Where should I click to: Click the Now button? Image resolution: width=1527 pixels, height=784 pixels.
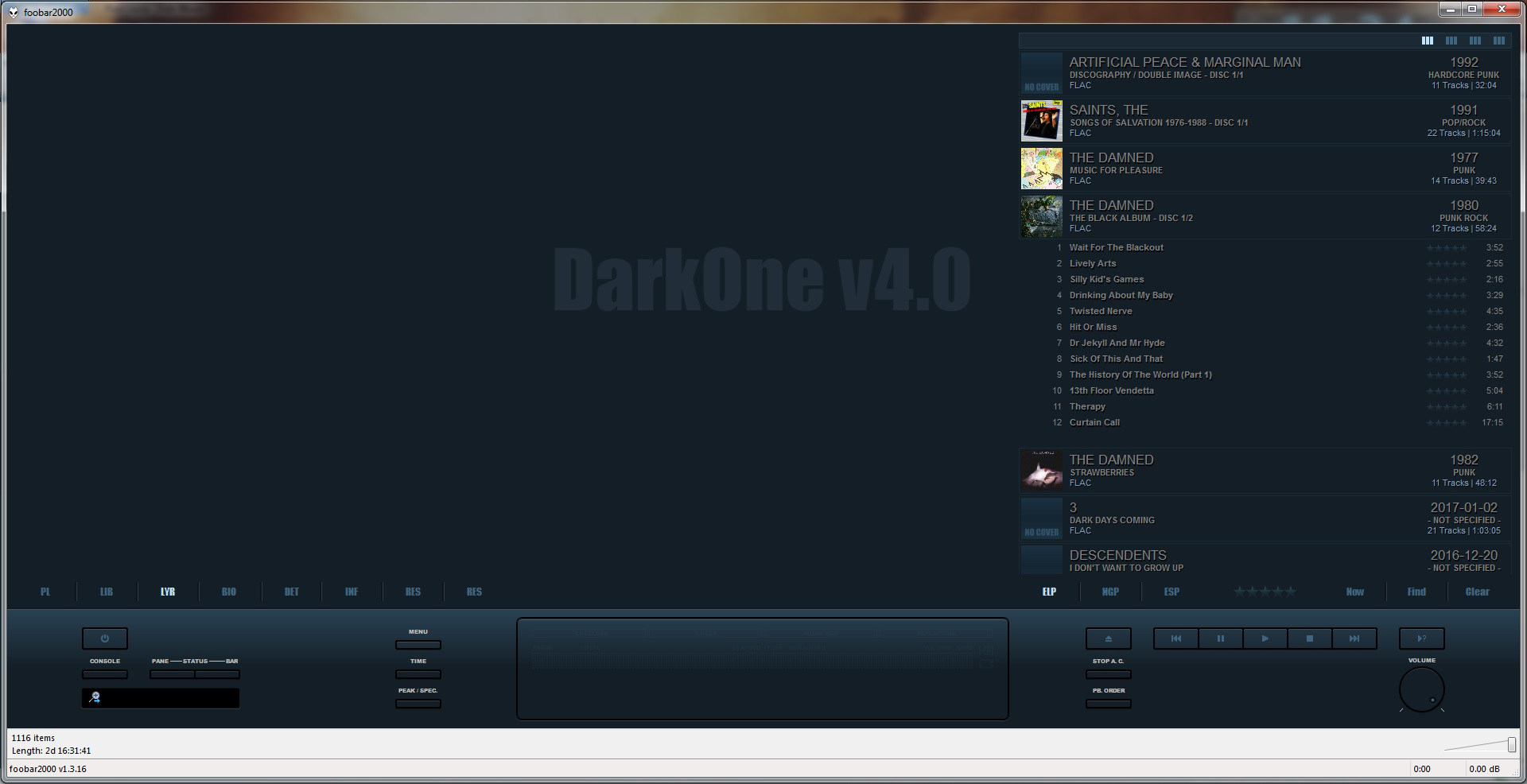pyautogui.click(x=1355, y=592)
